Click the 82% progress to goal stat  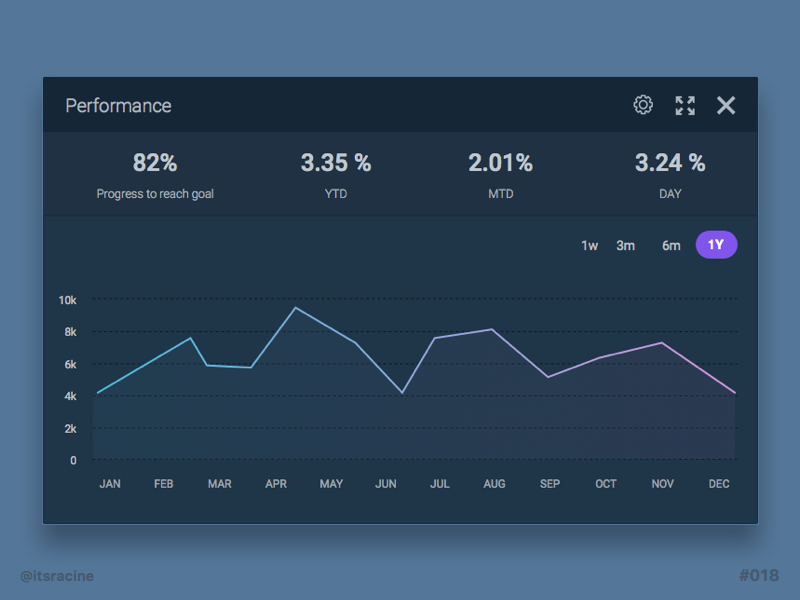[155, 163]
